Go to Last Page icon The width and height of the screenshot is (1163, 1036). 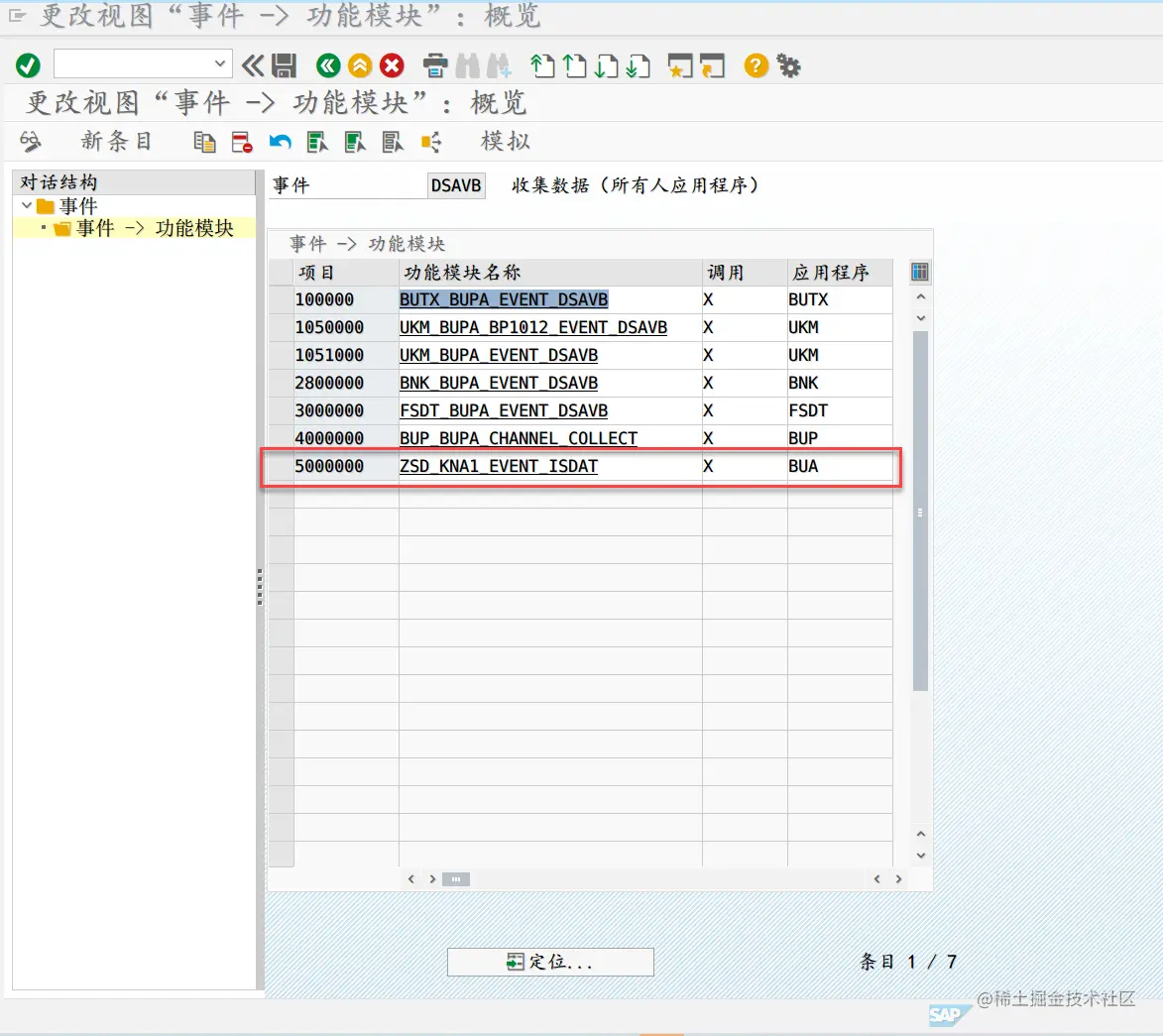point(638,66)
